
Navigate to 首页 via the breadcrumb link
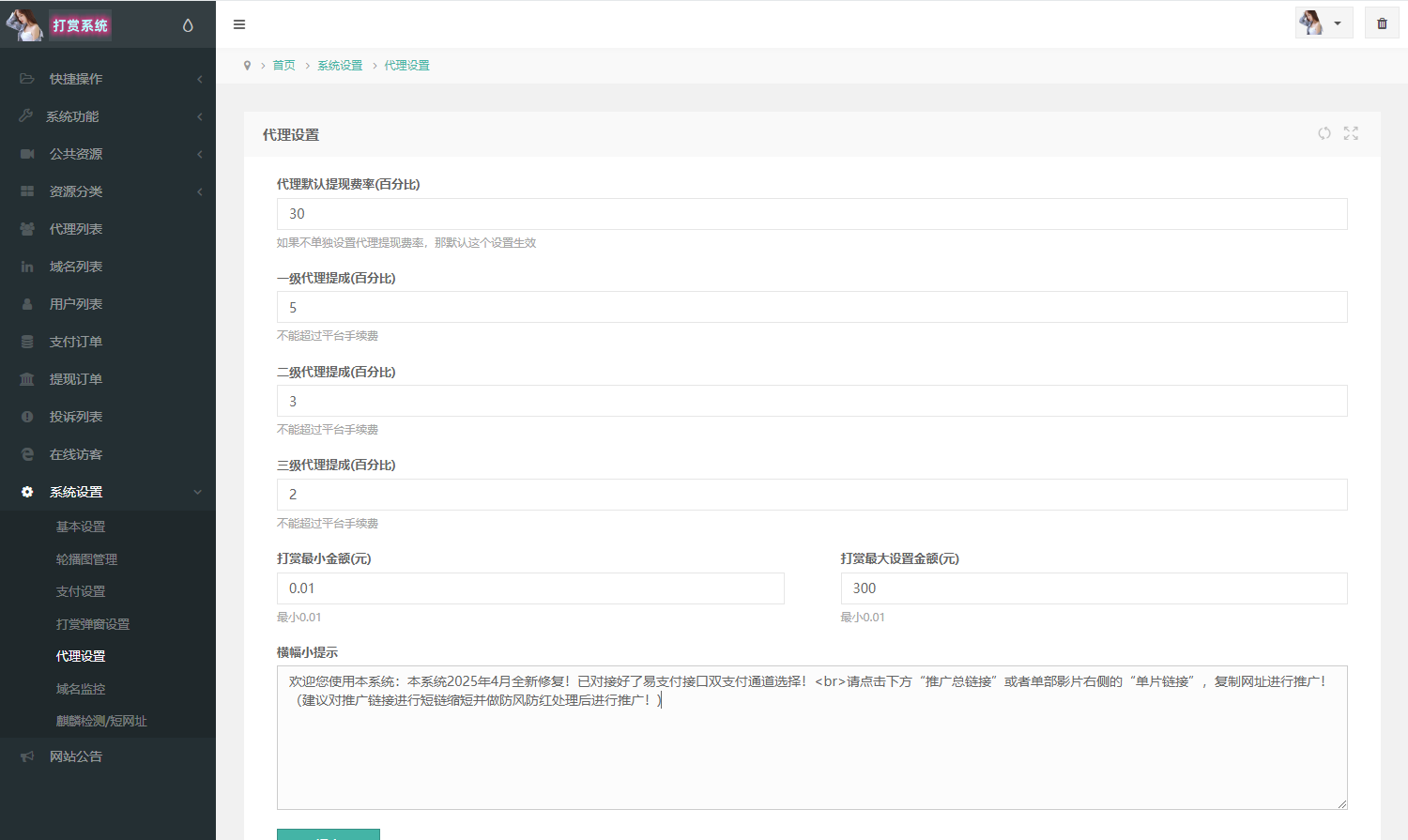283,65
